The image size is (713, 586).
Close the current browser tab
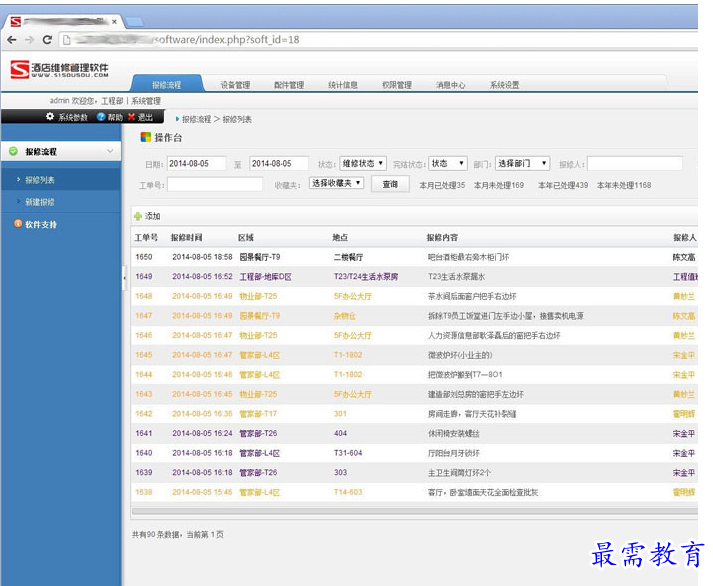point(115,22)
